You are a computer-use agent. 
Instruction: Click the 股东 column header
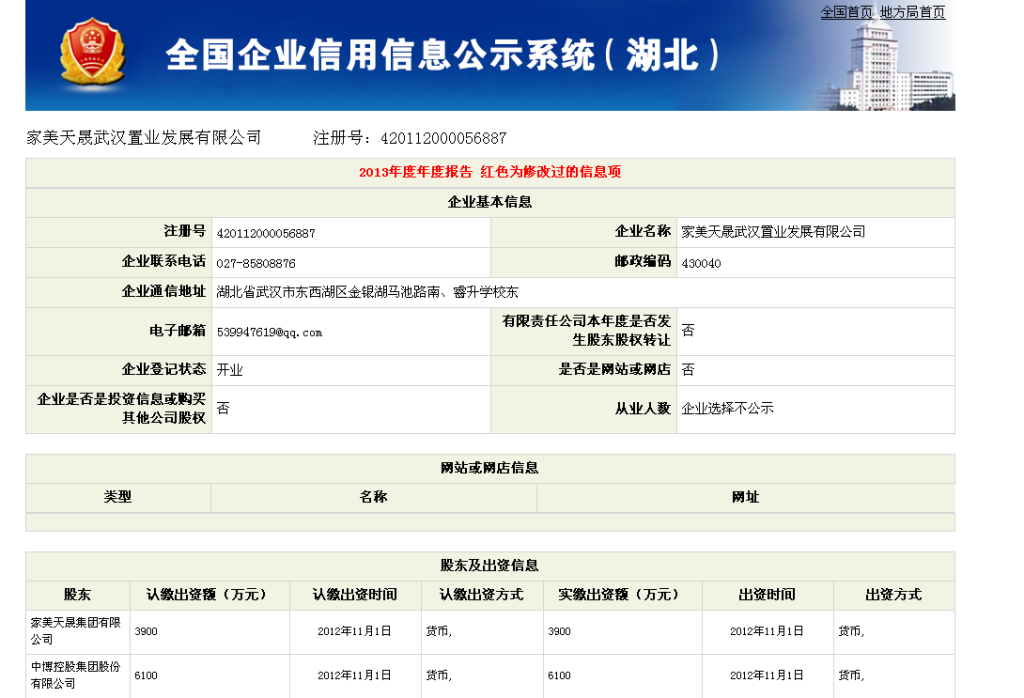[77, 595]
